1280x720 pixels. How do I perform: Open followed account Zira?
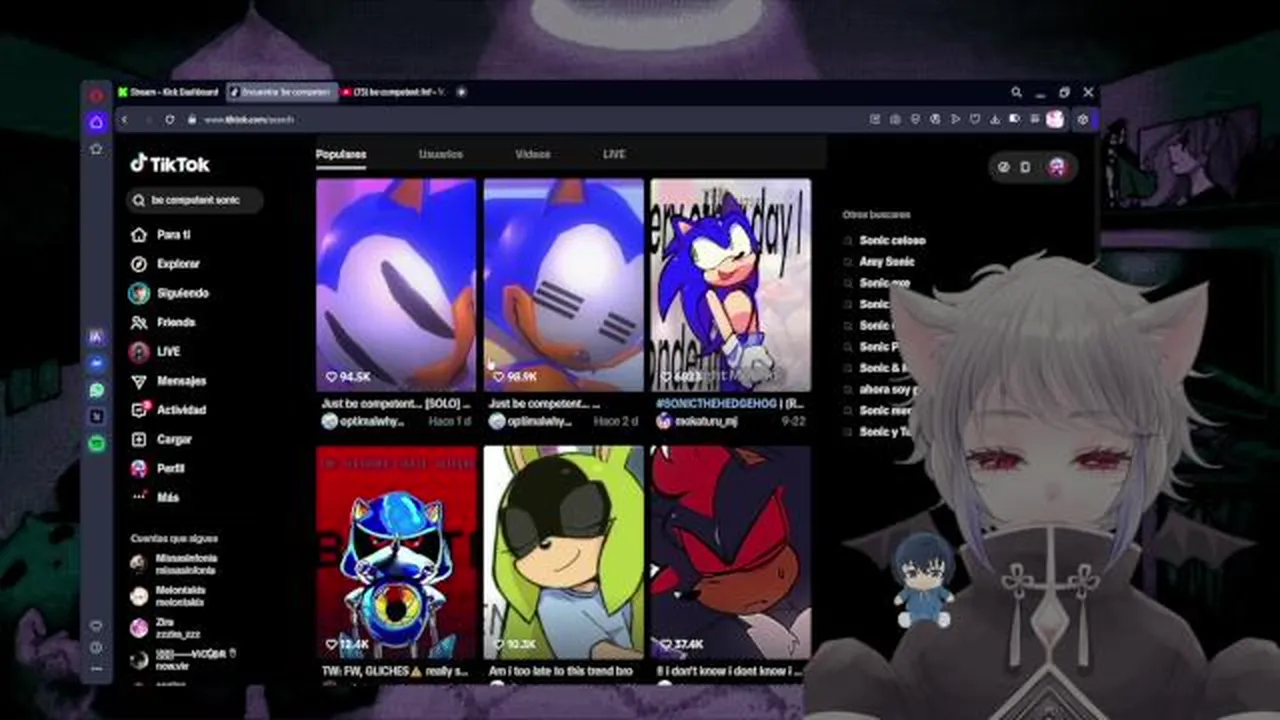click(x=165, y=628)
